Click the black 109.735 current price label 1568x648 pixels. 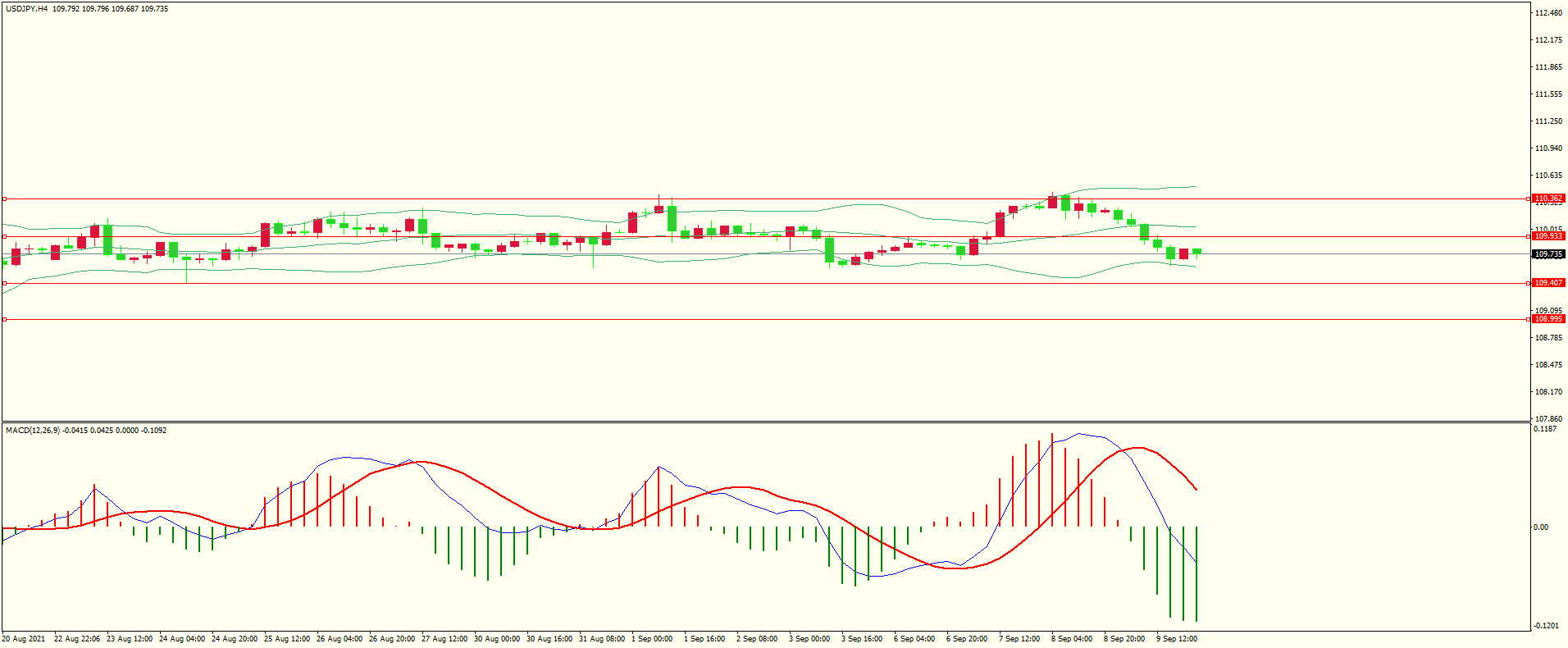tap(1548, 254)
